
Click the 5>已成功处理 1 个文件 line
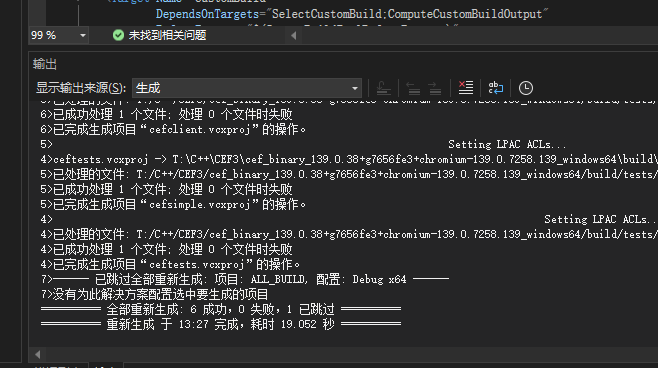coord(166,190)
